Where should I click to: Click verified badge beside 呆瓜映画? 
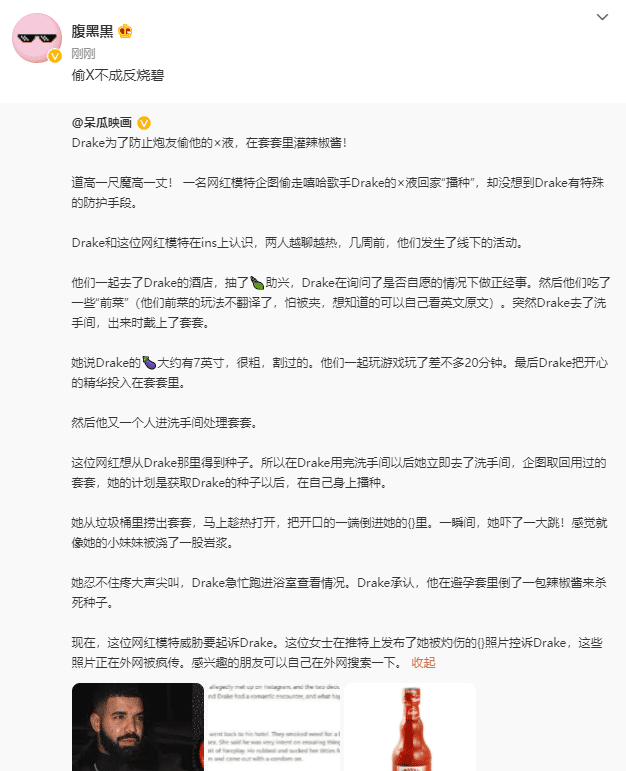144,122
